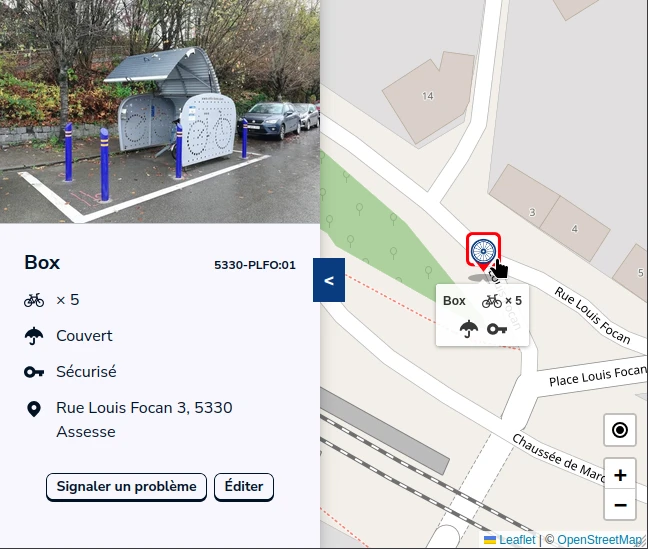Click the umbrella icon in the map popup
The image size is (648, 549).
click(469, 329)
